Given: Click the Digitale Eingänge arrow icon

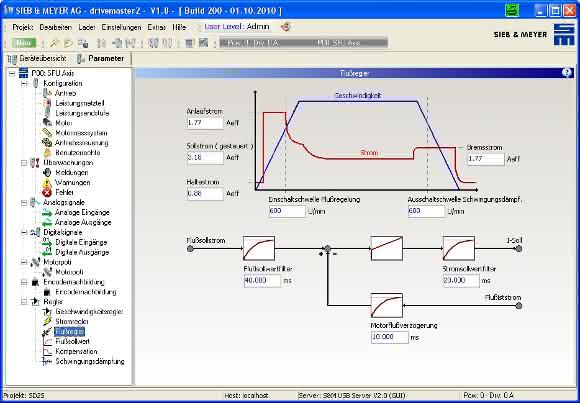Looking at the screenshot, I should 47,242.
